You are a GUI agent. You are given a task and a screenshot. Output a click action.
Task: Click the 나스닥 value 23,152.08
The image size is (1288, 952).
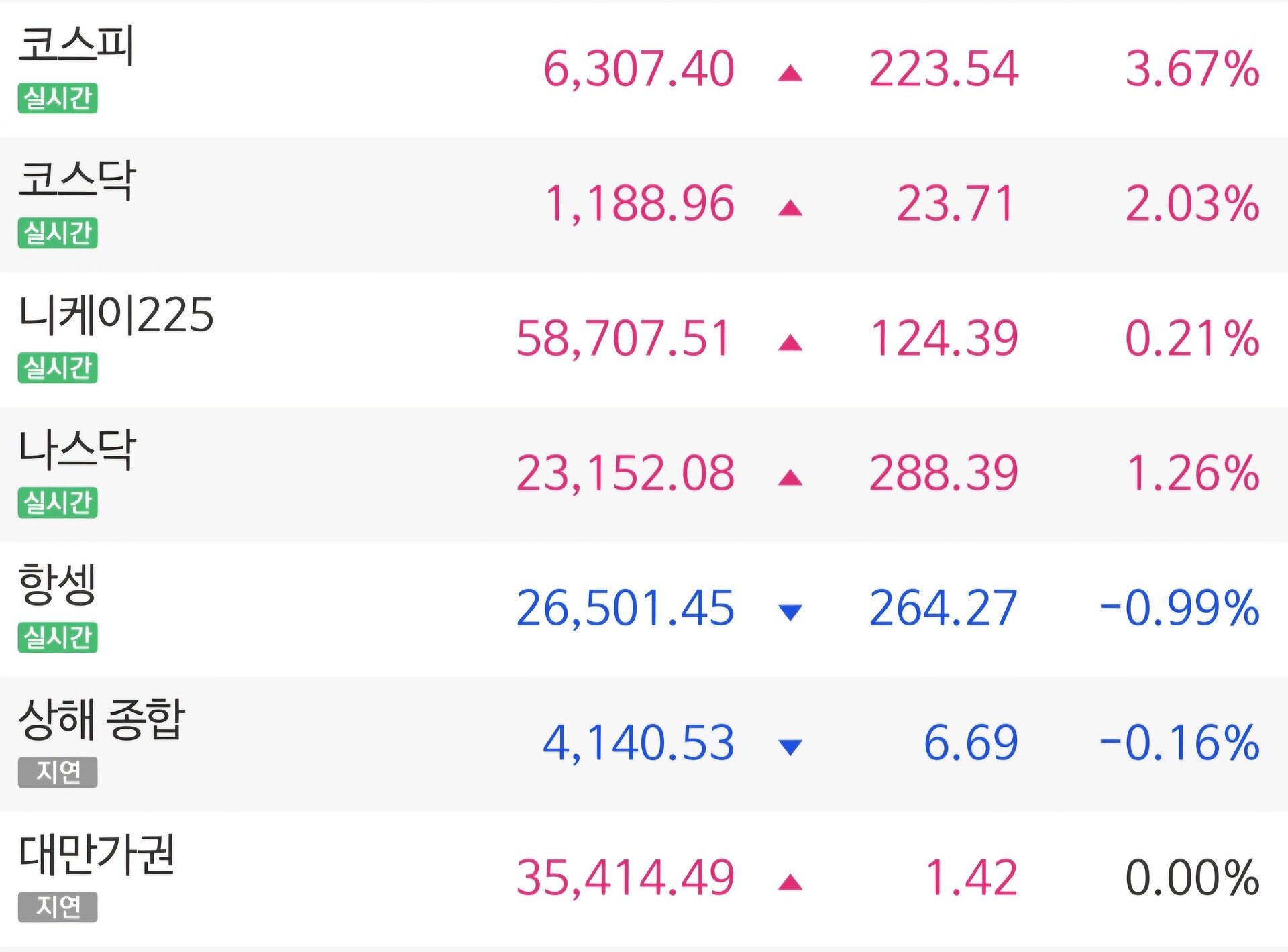(625, 474)
